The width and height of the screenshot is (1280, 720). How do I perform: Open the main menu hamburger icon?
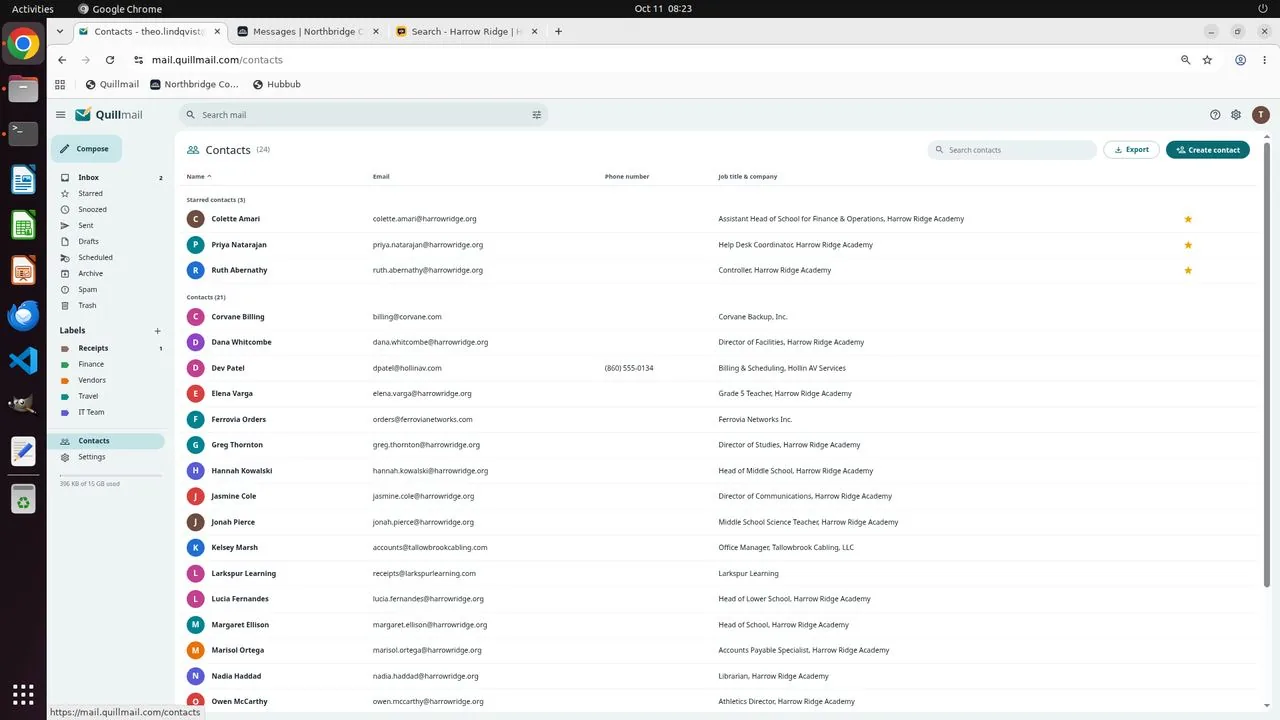coord(61,115)
